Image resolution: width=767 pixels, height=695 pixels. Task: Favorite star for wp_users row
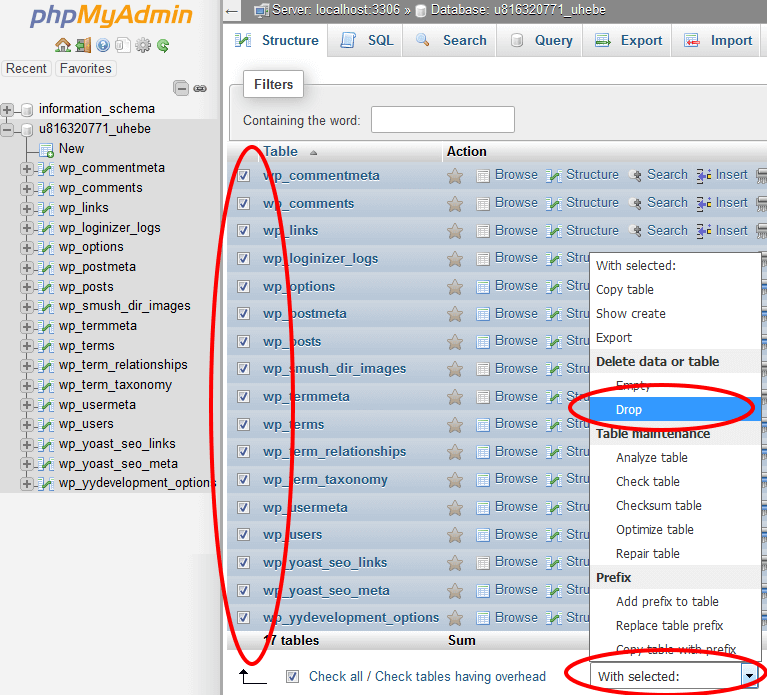tap(455, 535)
